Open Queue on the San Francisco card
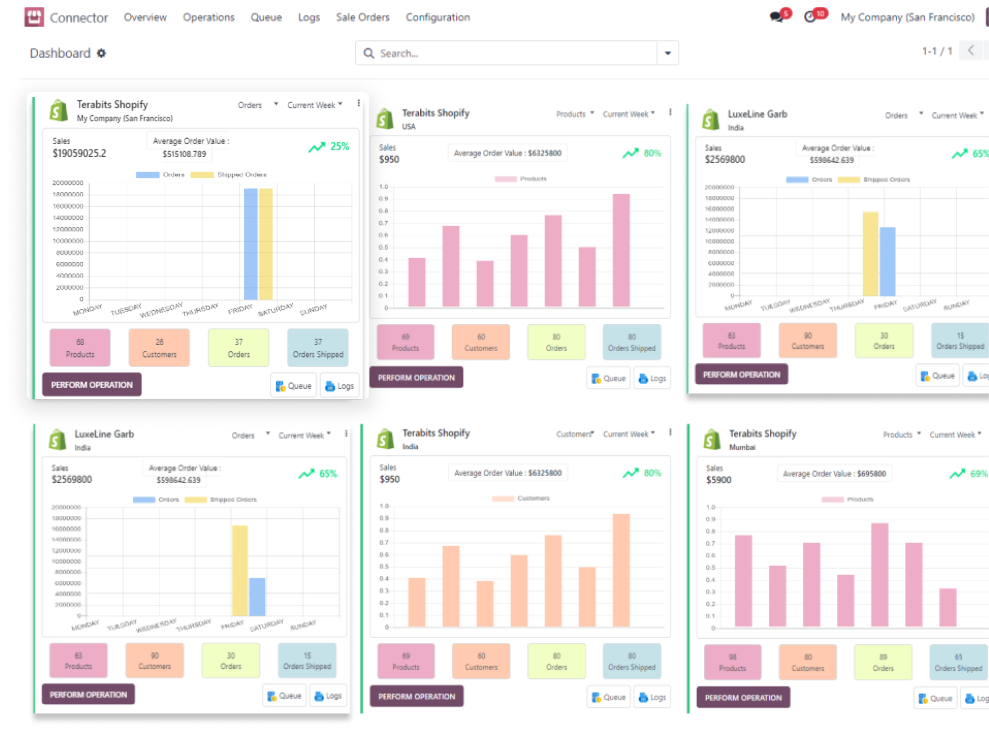989x734 pixels. [x=293, y=386]
